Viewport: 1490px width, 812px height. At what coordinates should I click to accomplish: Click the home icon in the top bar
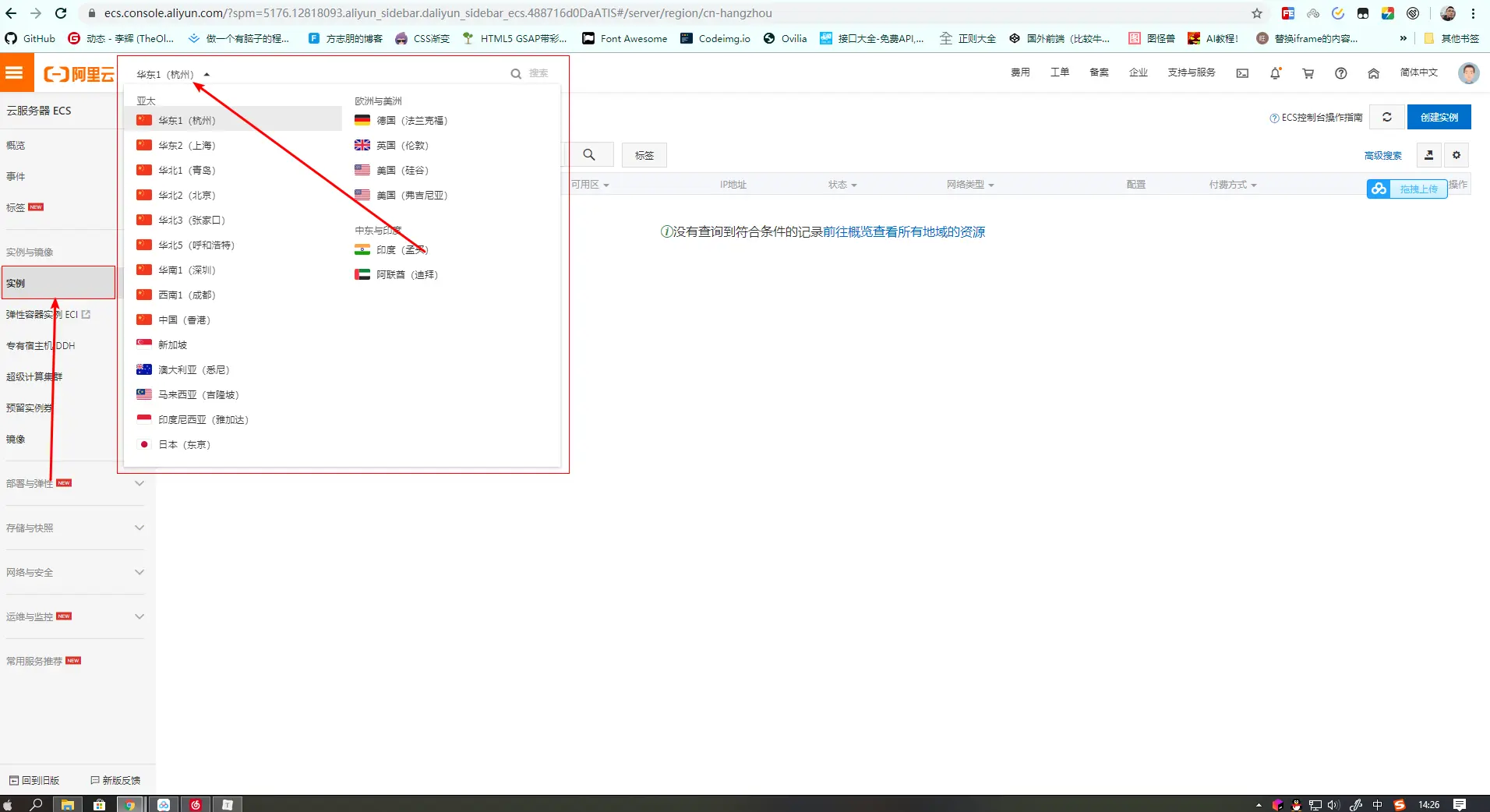click(x=1373, y=72)
